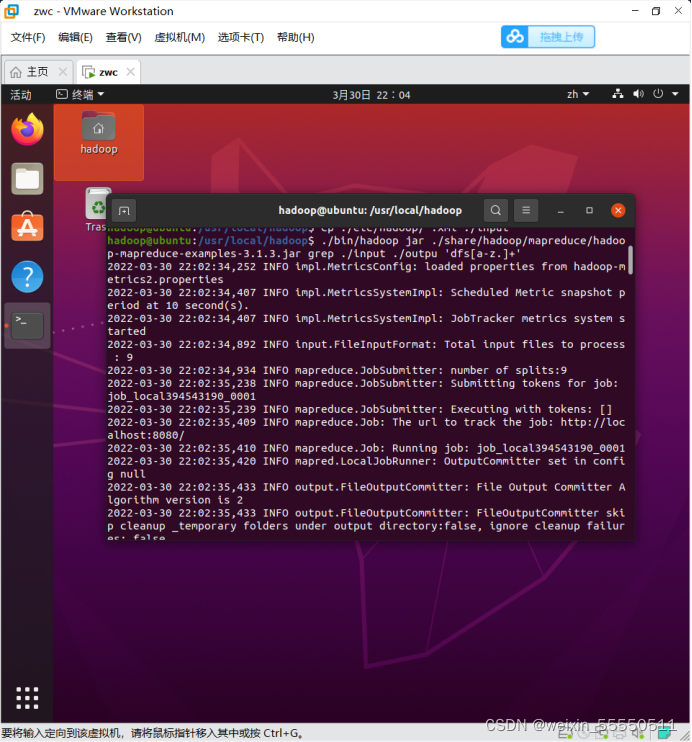Launch Ubuntu Software from the dock

point(27,227)
